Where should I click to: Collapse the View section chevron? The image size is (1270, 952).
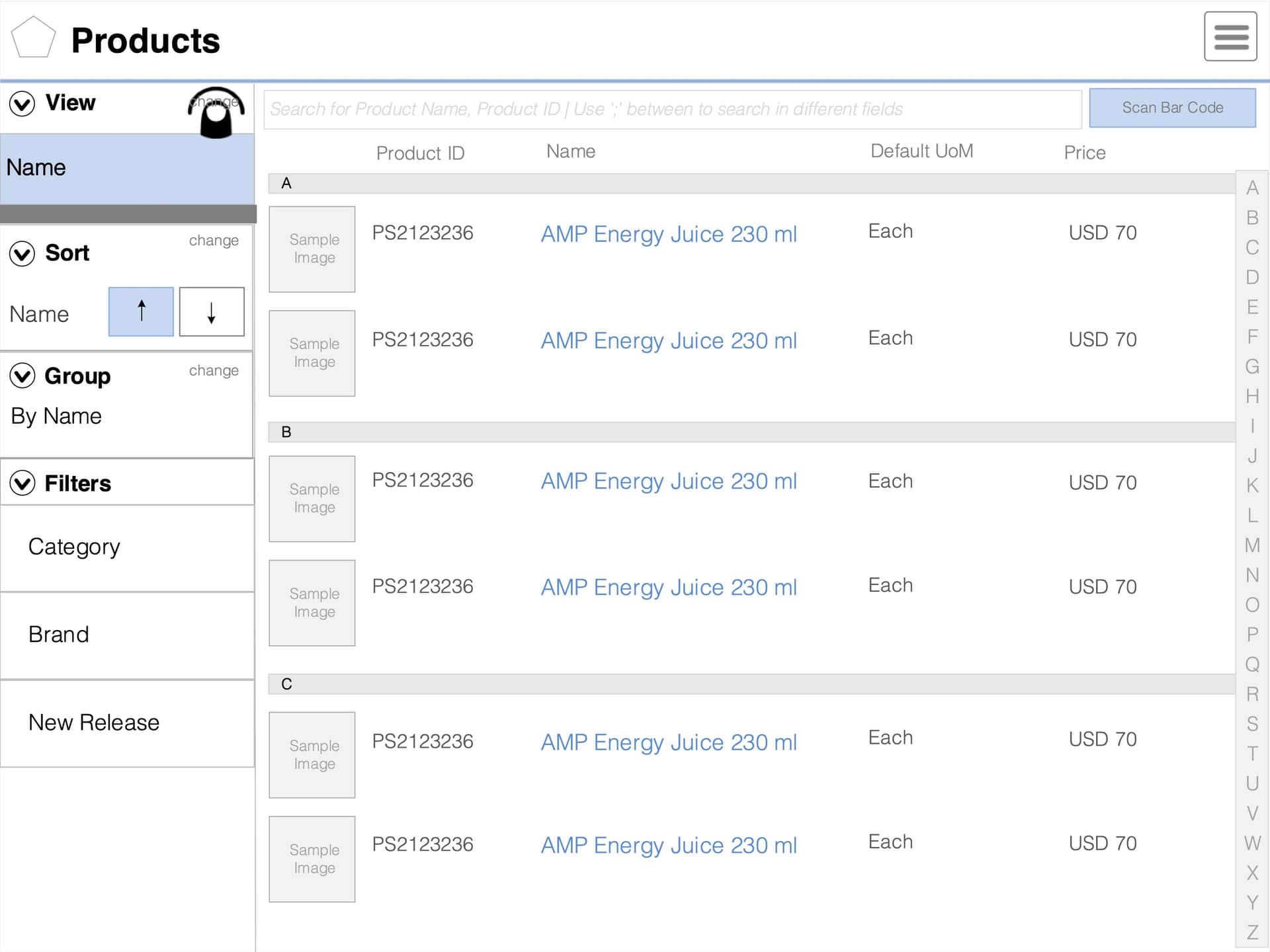coord(22,104)
